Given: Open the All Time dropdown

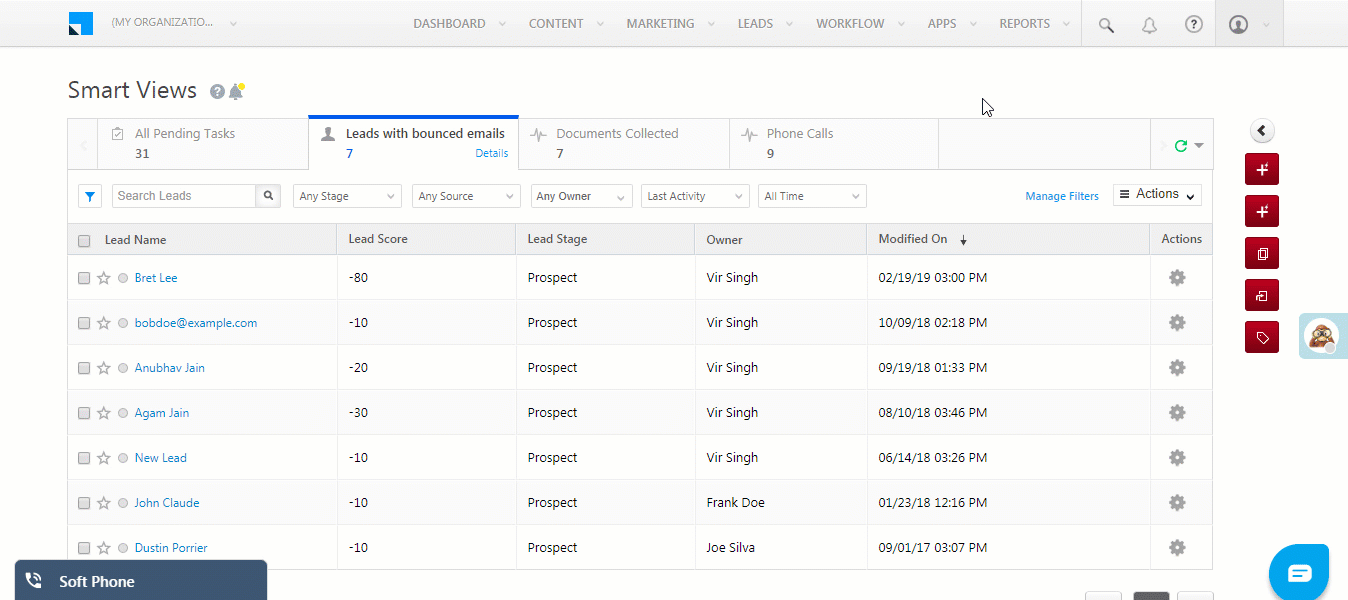Looking at the screenshot, I should pyautogui.click(x=812, y=196).
